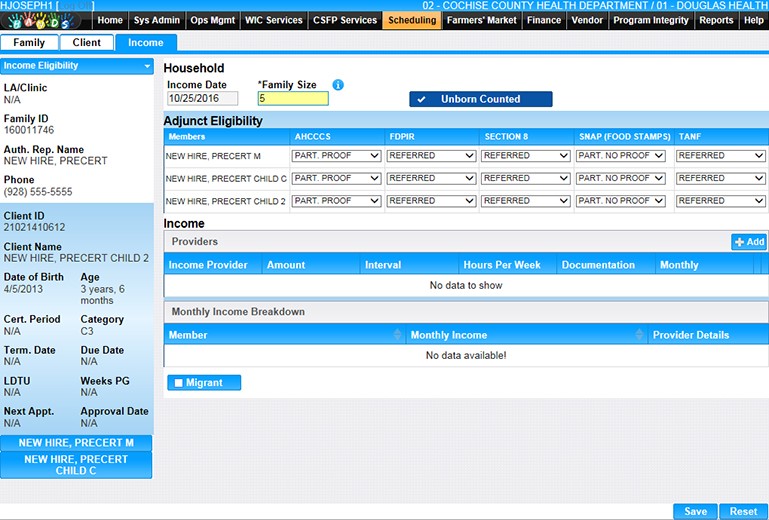Click the Family Size input field
Image resolution: width=769 pixels, height=520 pixels.
point(293,99)
